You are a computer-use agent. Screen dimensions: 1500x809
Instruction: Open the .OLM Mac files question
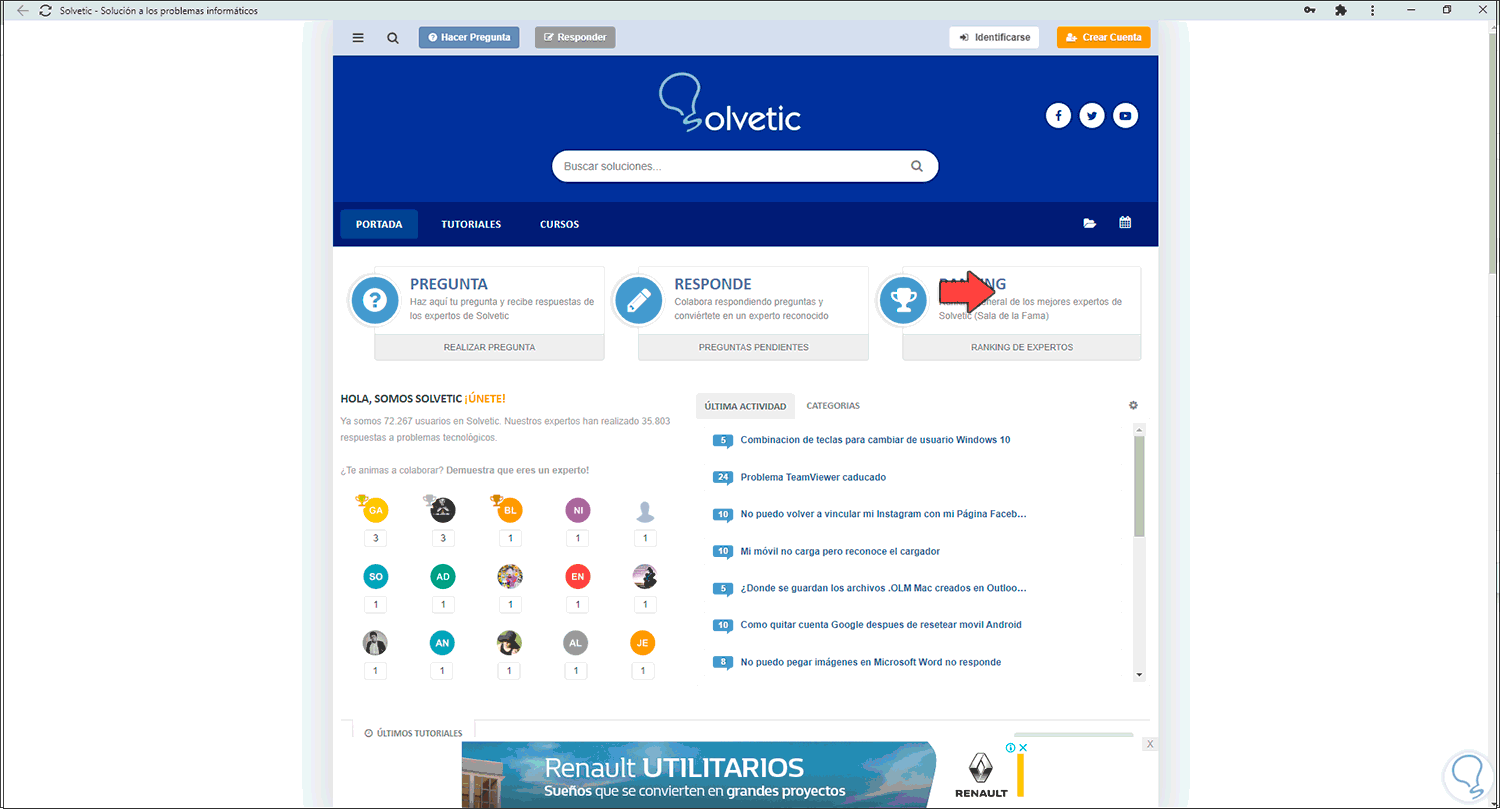tap(883, 588)
